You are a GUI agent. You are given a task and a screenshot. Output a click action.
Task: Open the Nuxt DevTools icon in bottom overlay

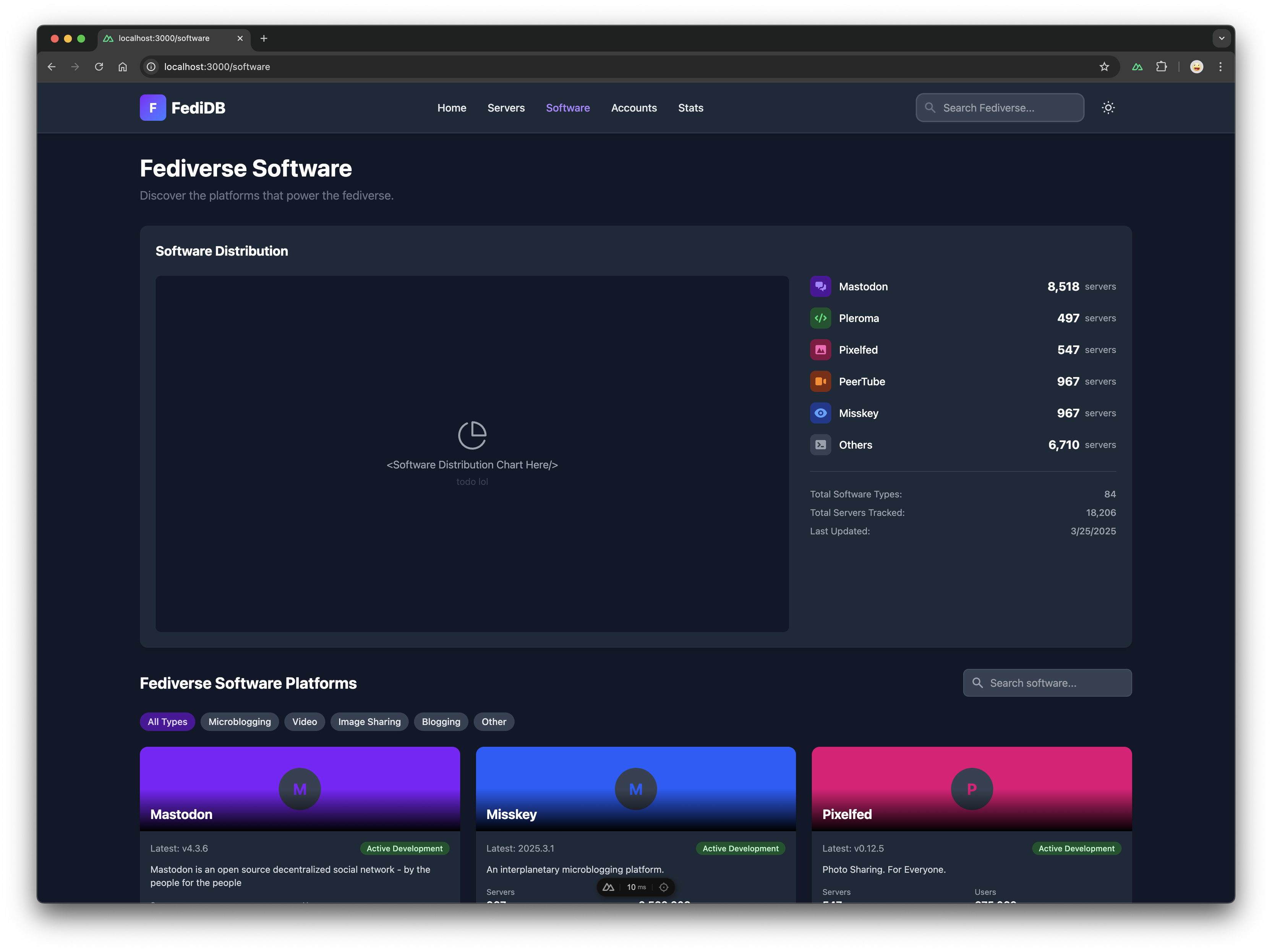pyautogui.click(x=608, y=887)
